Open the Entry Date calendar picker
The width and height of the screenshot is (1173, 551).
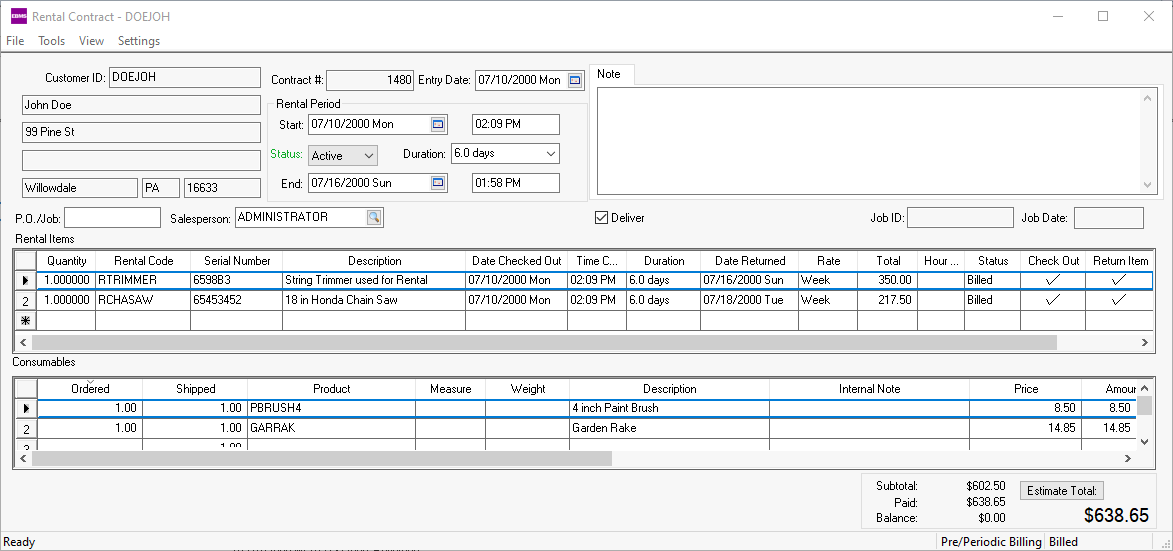[575, 80]
